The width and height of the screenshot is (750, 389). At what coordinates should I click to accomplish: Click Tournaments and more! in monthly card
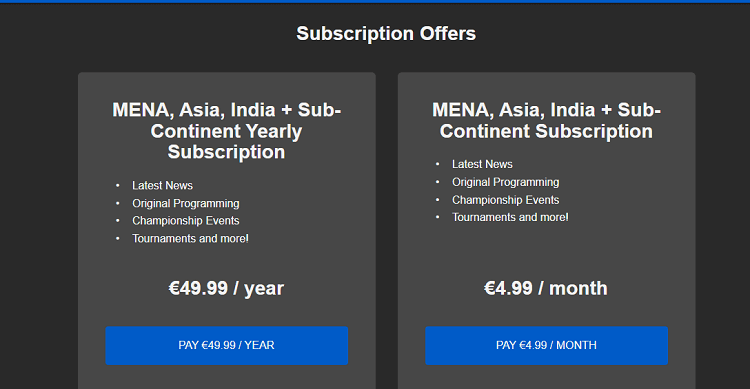pyautogui.click(x=510, y=217)
